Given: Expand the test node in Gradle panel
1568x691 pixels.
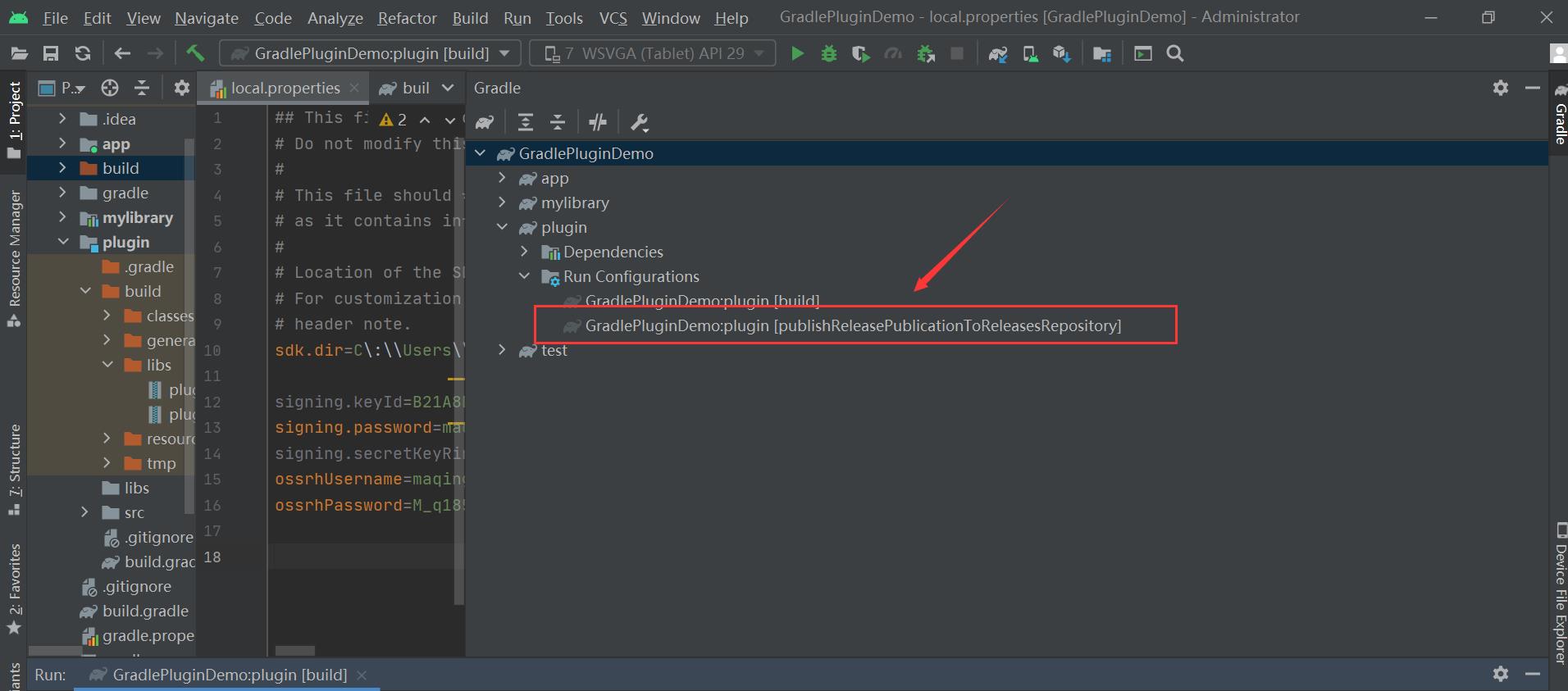Looking at the screenshot, I should (503, 350).
